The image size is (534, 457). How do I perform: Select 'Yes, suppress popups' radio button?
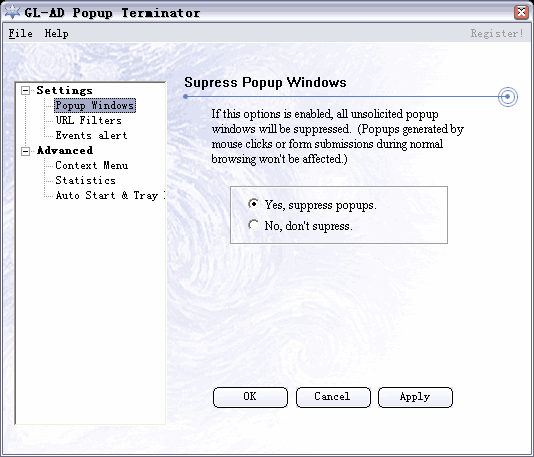tap(253, 204)
